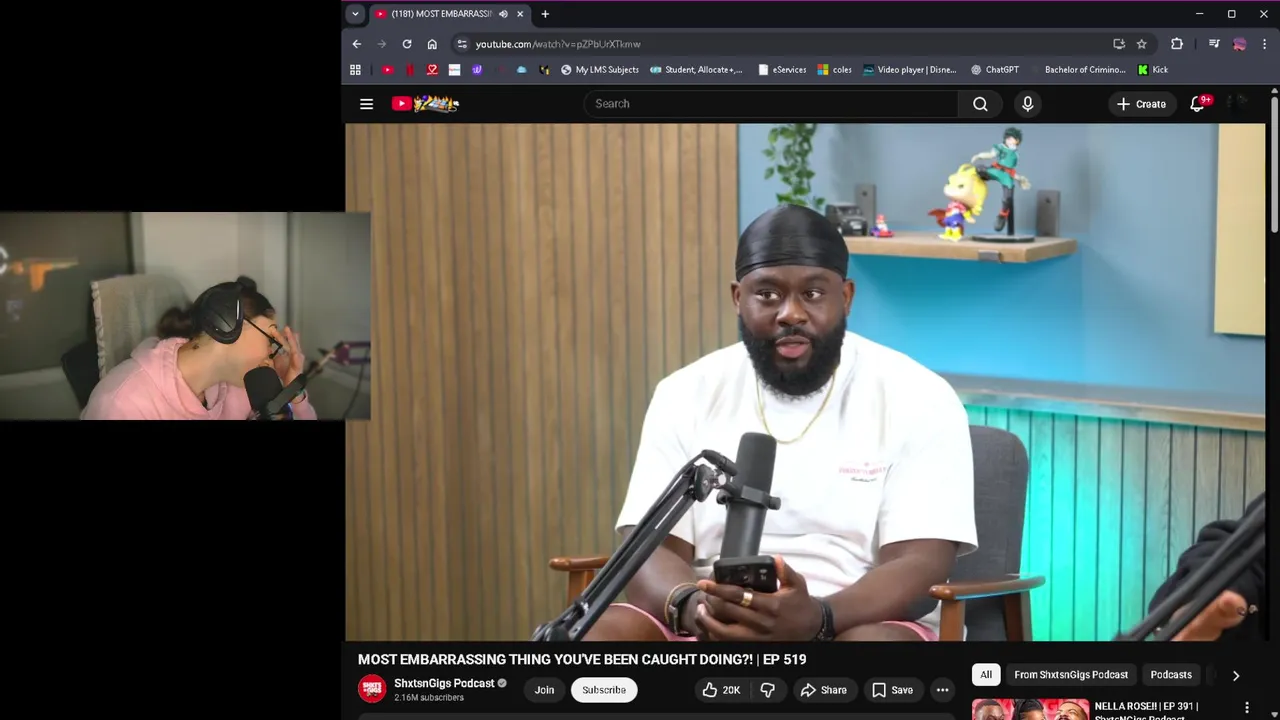Open ChatGPT bookmark
The height and width of the screenshot is (720, 1280).
click(x=995, y=70)
